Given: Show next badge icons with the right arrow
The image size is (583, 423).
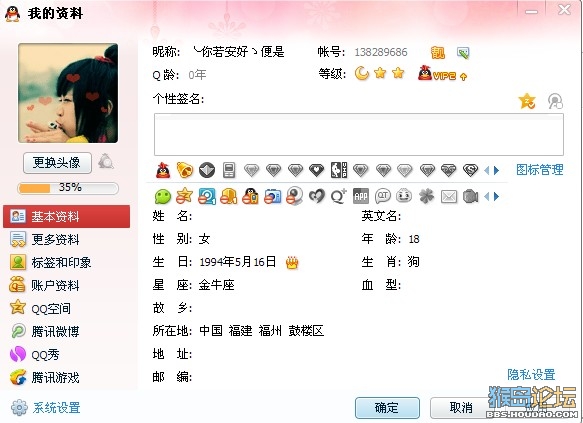Looking at the screenshot, I should pyautogui.click(x=496, y=171).
